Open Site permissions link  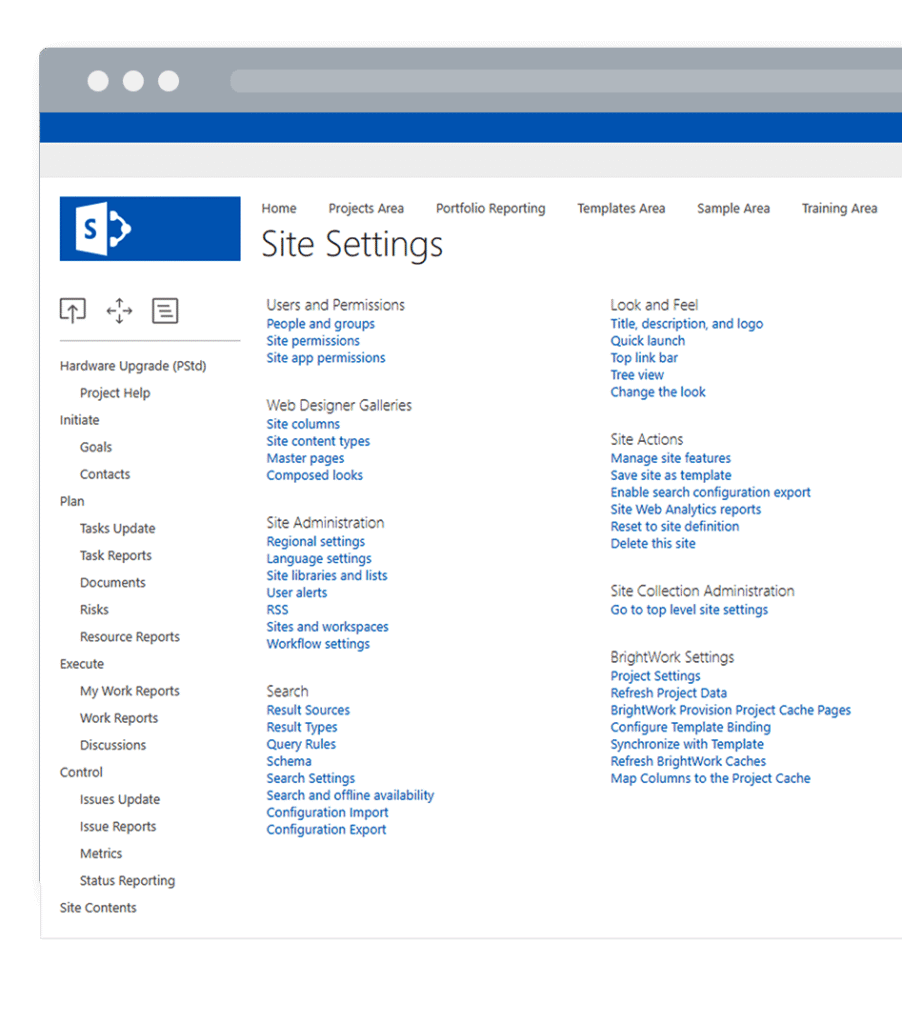click(313, 341)
